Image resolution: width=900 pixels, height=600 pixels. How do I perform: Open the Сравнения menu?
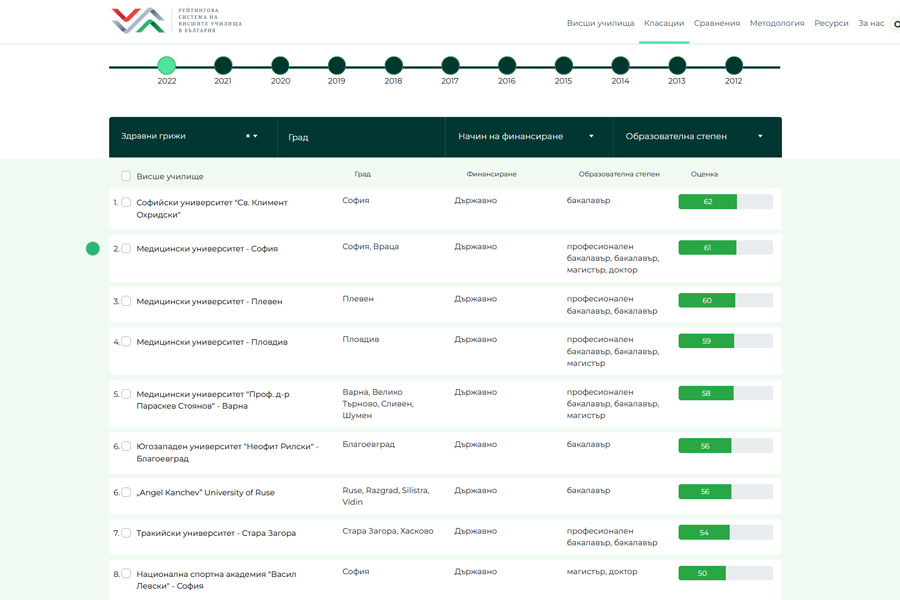tap(717, 24)
